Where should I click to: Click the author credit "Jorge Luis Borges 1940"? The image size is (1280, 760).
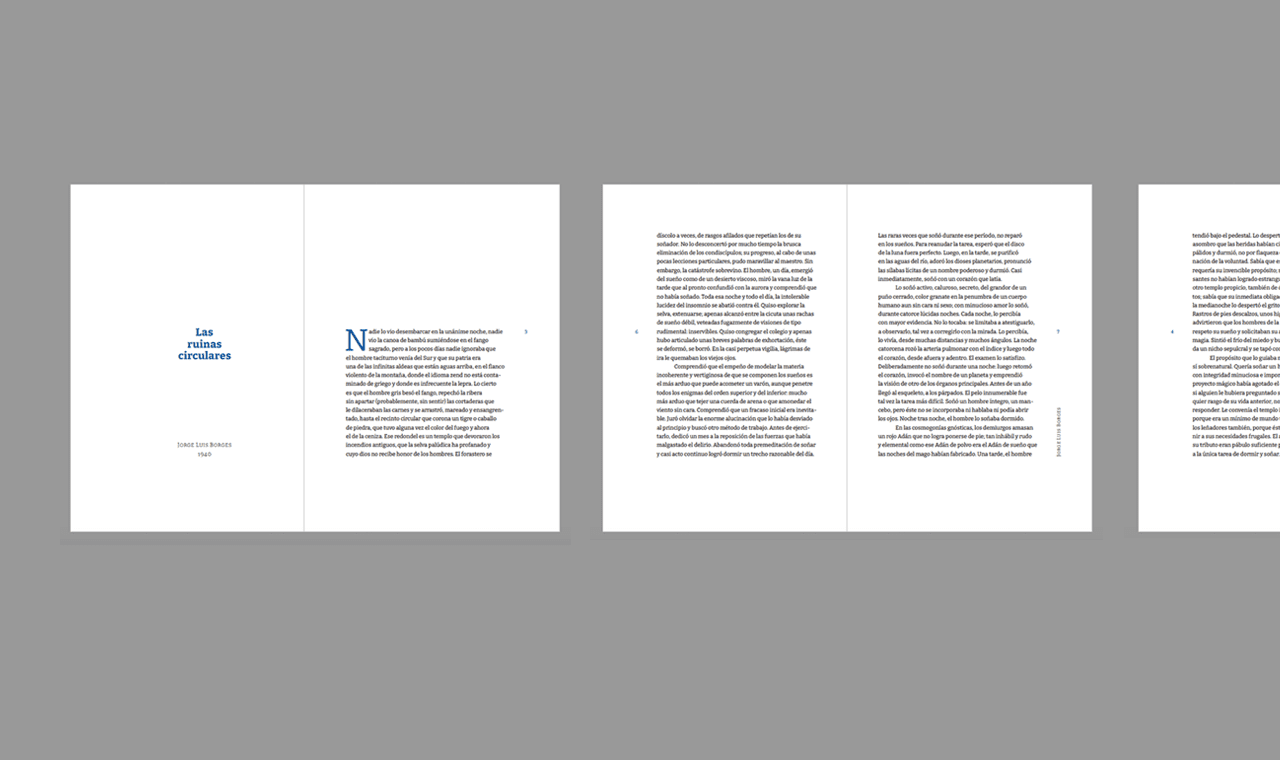(x=204, y=449)
